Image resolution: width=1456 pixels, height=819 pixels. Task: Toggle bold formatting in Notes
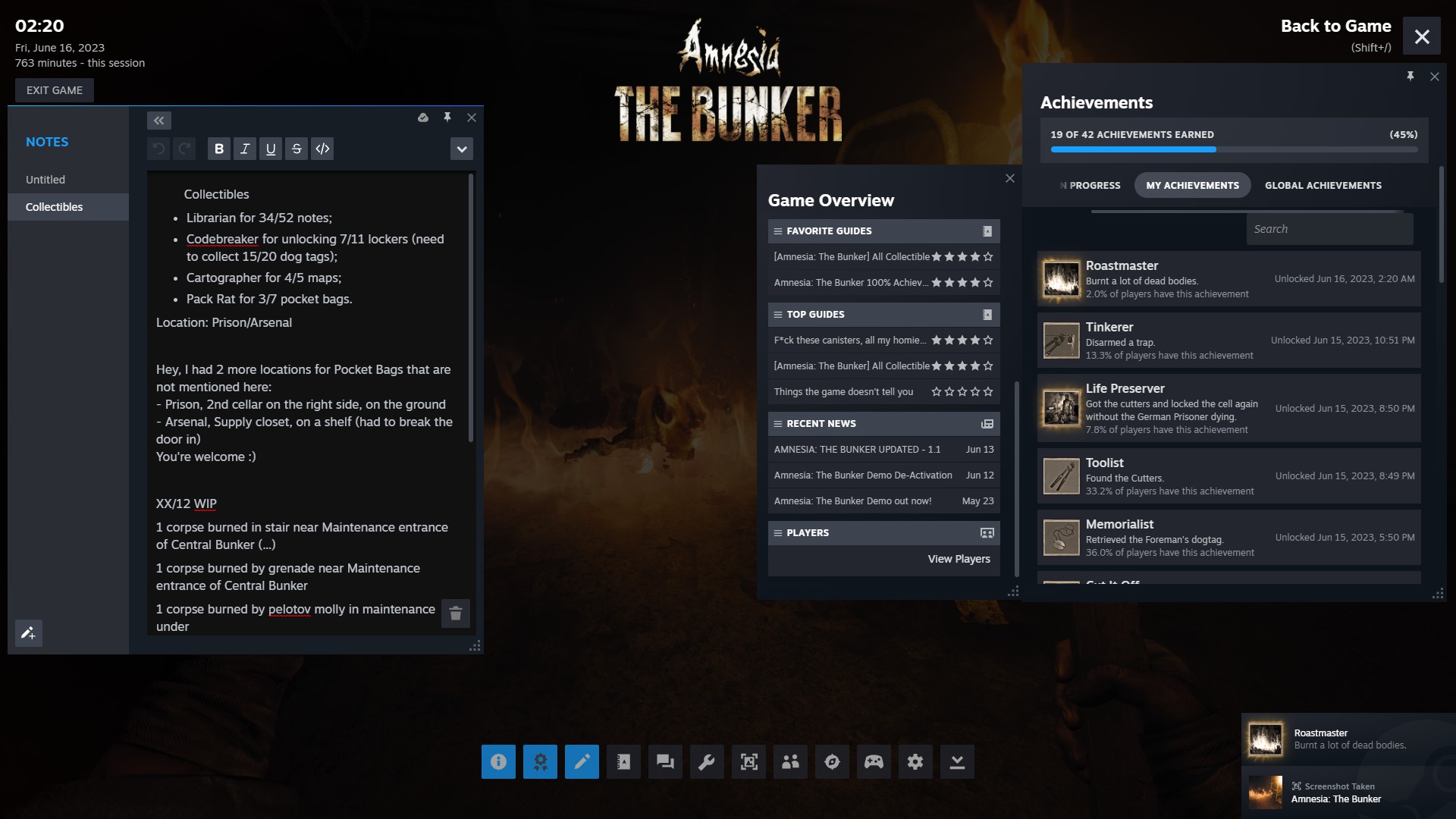tap(219, 149)
